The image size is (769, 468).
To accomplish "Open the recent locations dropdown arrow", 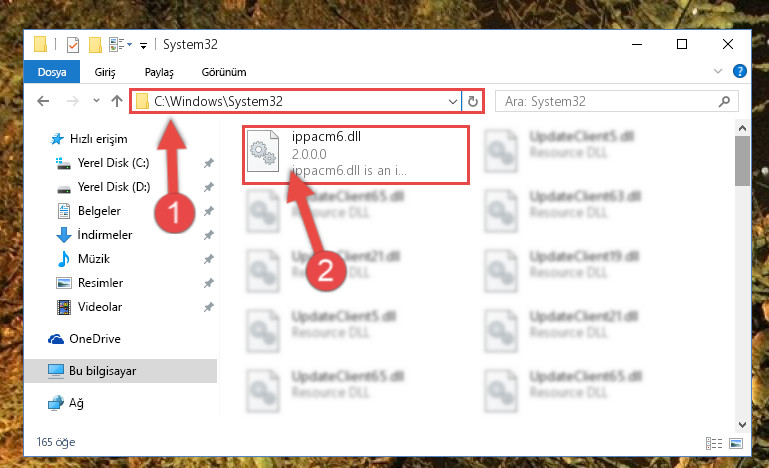I will click(x=96, y=101).
